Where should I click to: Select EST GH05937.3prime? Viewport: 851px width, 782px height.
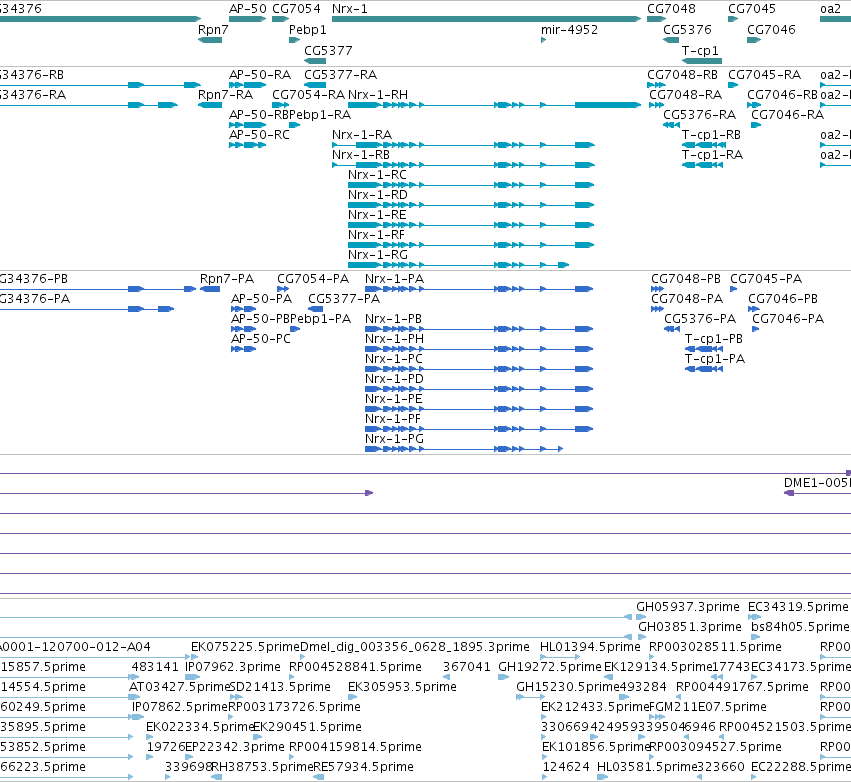[688, 607]
